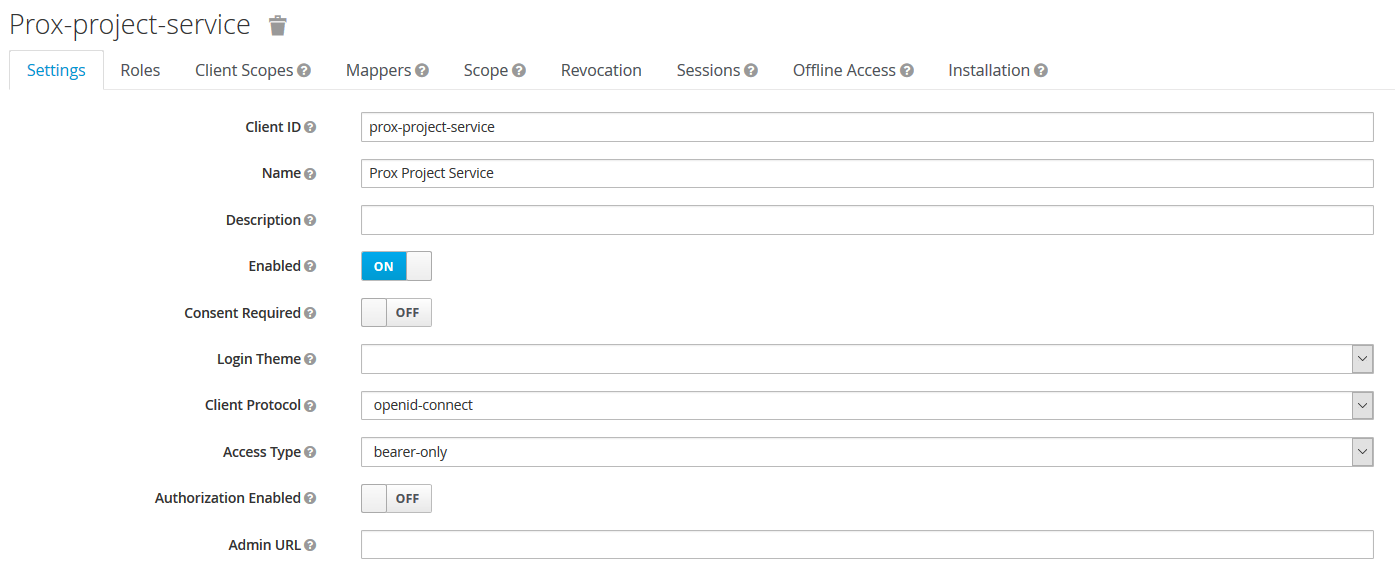The height and width of the screenshot is (574, 1395).
Task: Open help icon next to Sessions tab
Action: click(751, 71)
